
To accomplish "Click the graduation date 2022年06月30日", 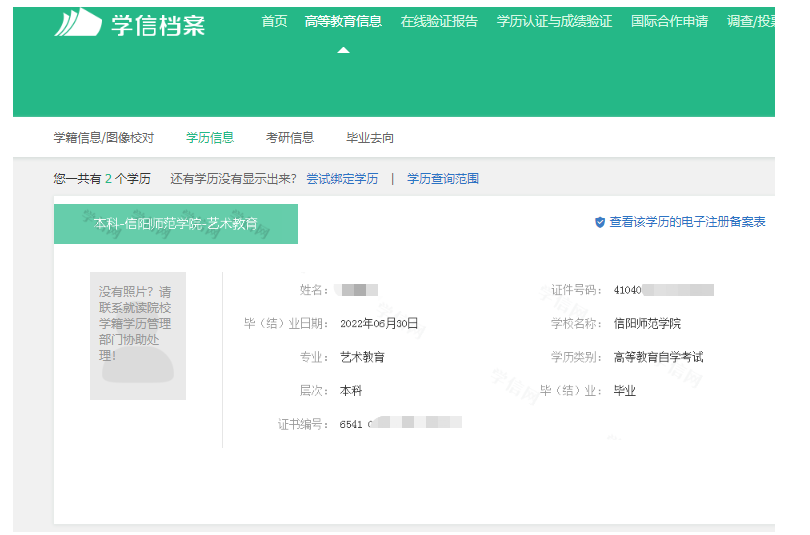I will point(379,324).
